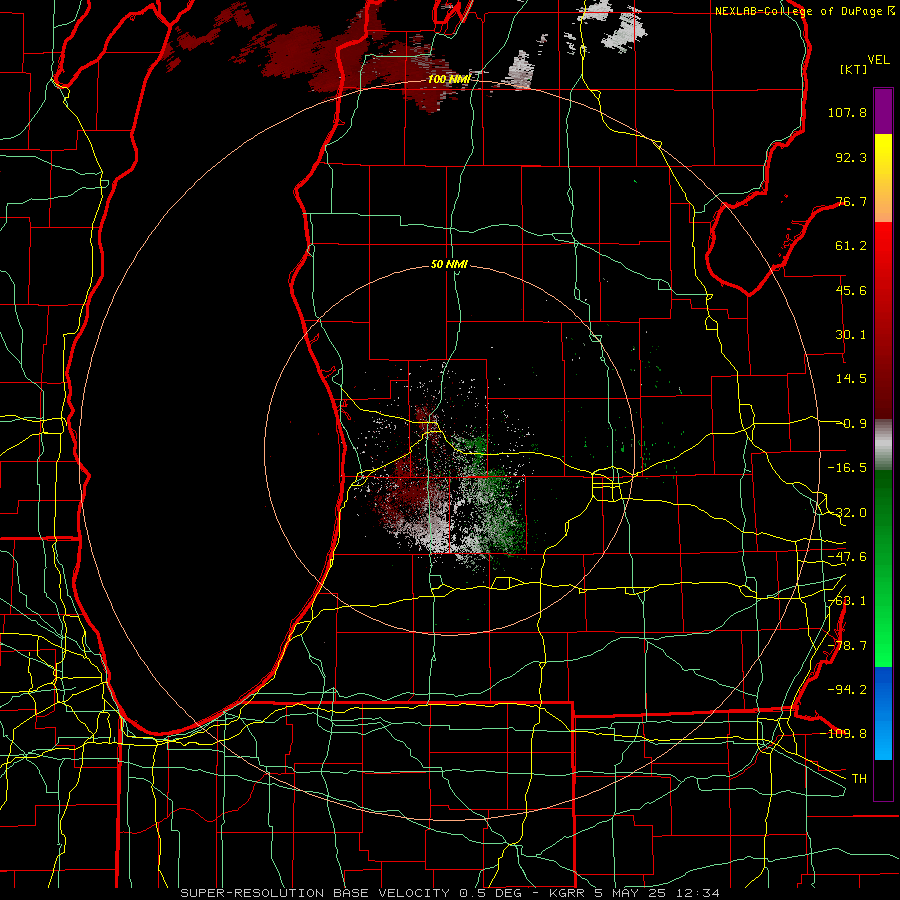Pick the purple segment atop the color bar

[x=883, y=111]
